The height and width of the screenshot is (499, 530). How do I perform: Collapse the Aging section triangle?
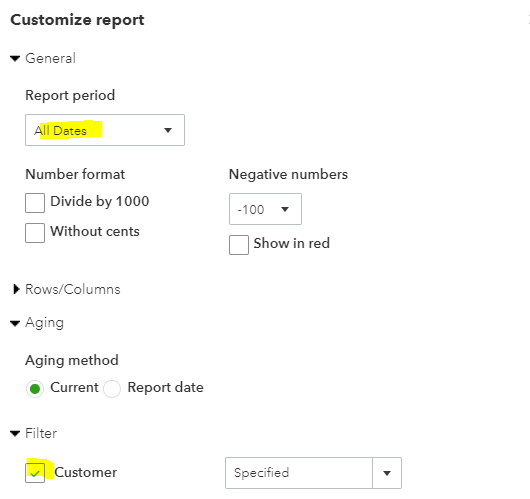pos(15,324)
